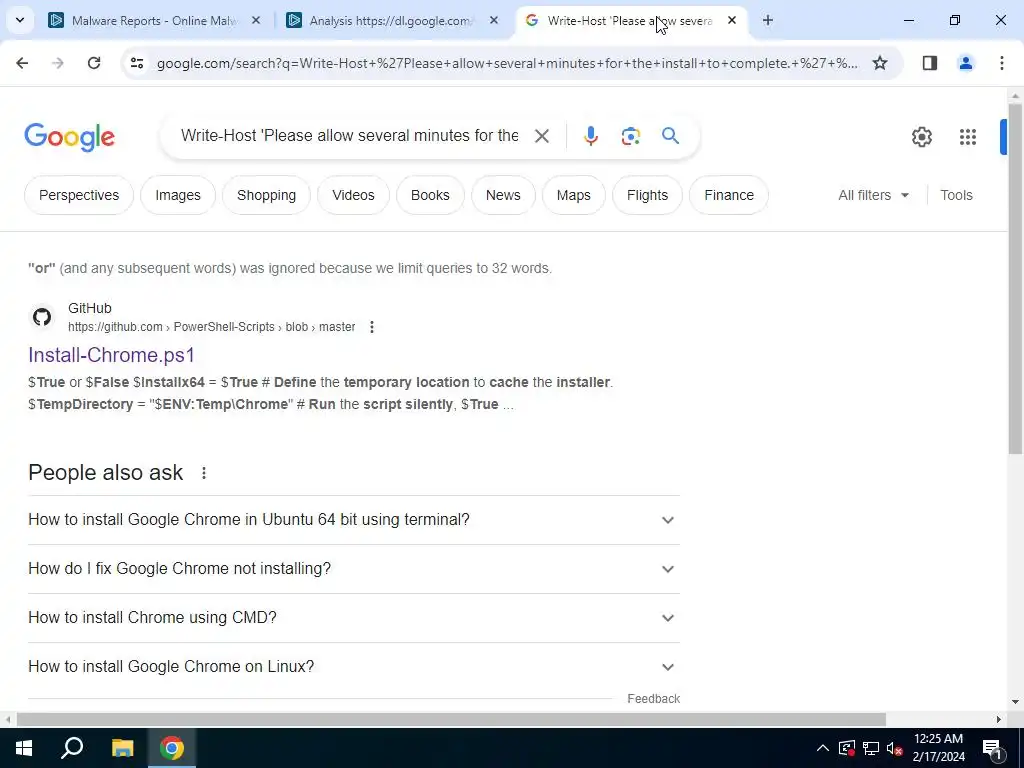Open Google quick settings gear
The height and width of the screenshot is (768, 1024).
click(x=921, y=136)
